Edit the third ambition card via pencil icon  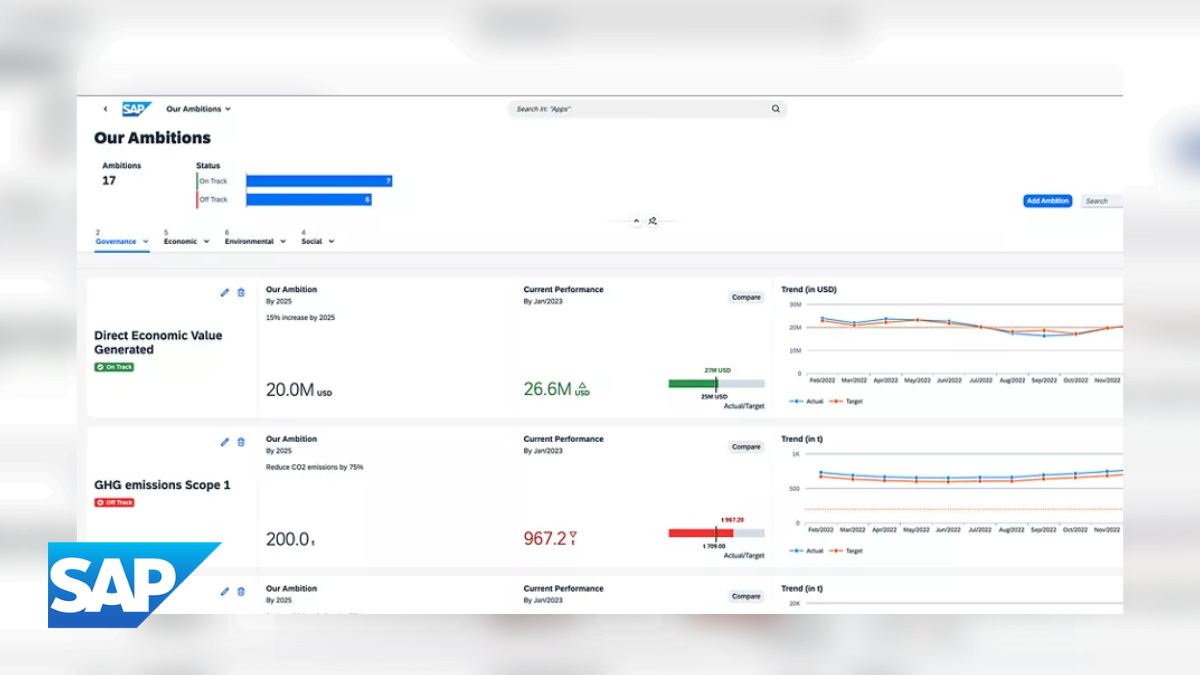pos(225,592)
